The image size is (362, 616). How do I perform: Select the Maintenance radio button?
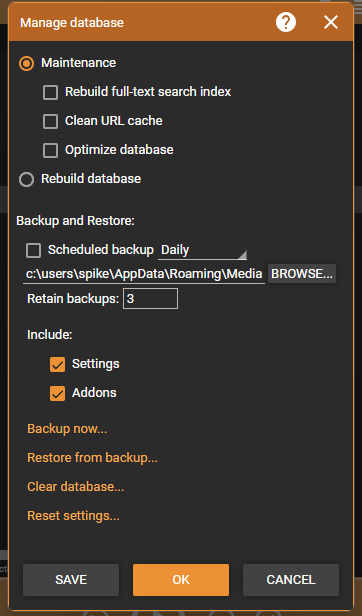tap(27, 63)
